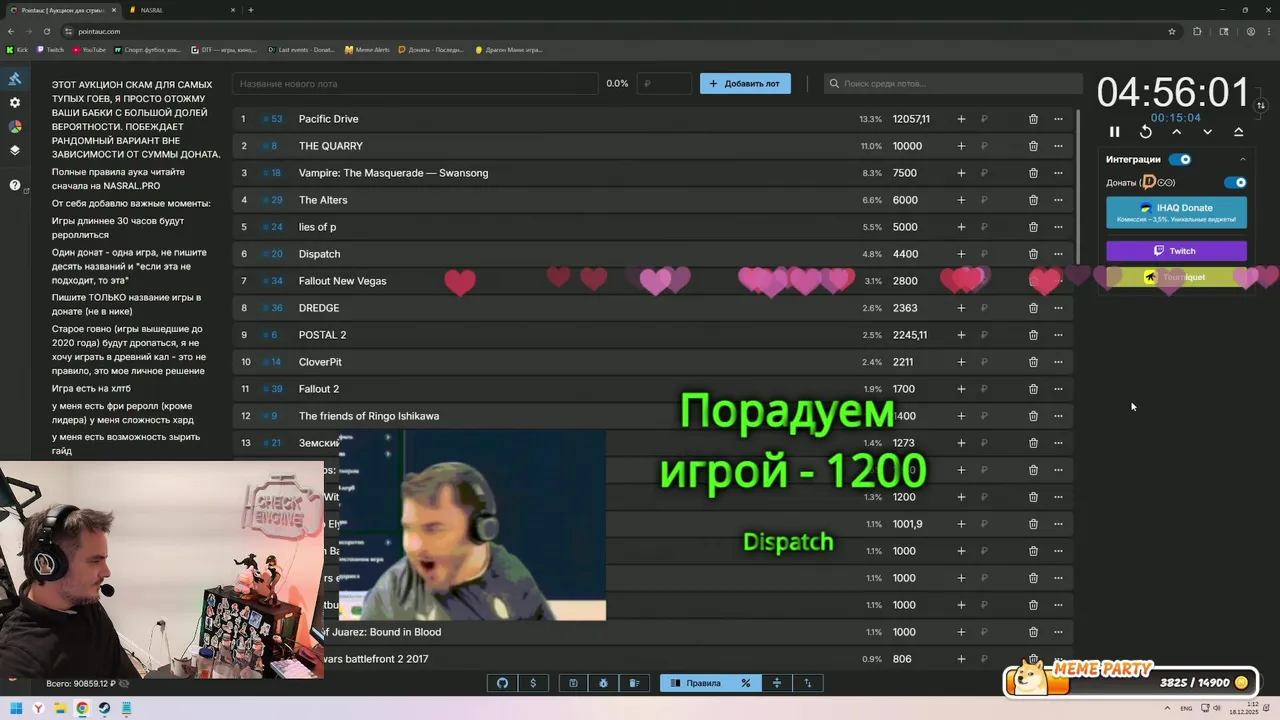The width and height of the screenshot is (1280, 720).
Task: Open the statistics pie chart icon
Action: [x=15, y=127]
